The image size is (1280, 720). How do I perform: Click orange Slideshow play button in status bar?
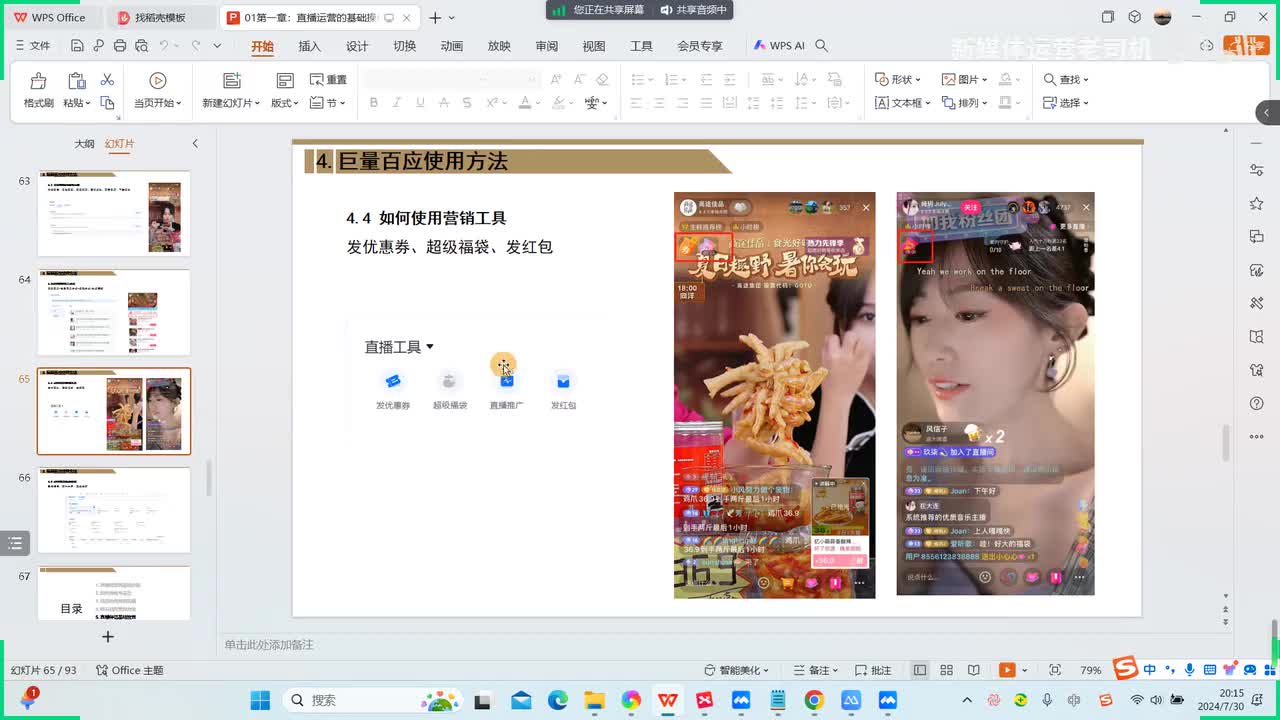1007,670
